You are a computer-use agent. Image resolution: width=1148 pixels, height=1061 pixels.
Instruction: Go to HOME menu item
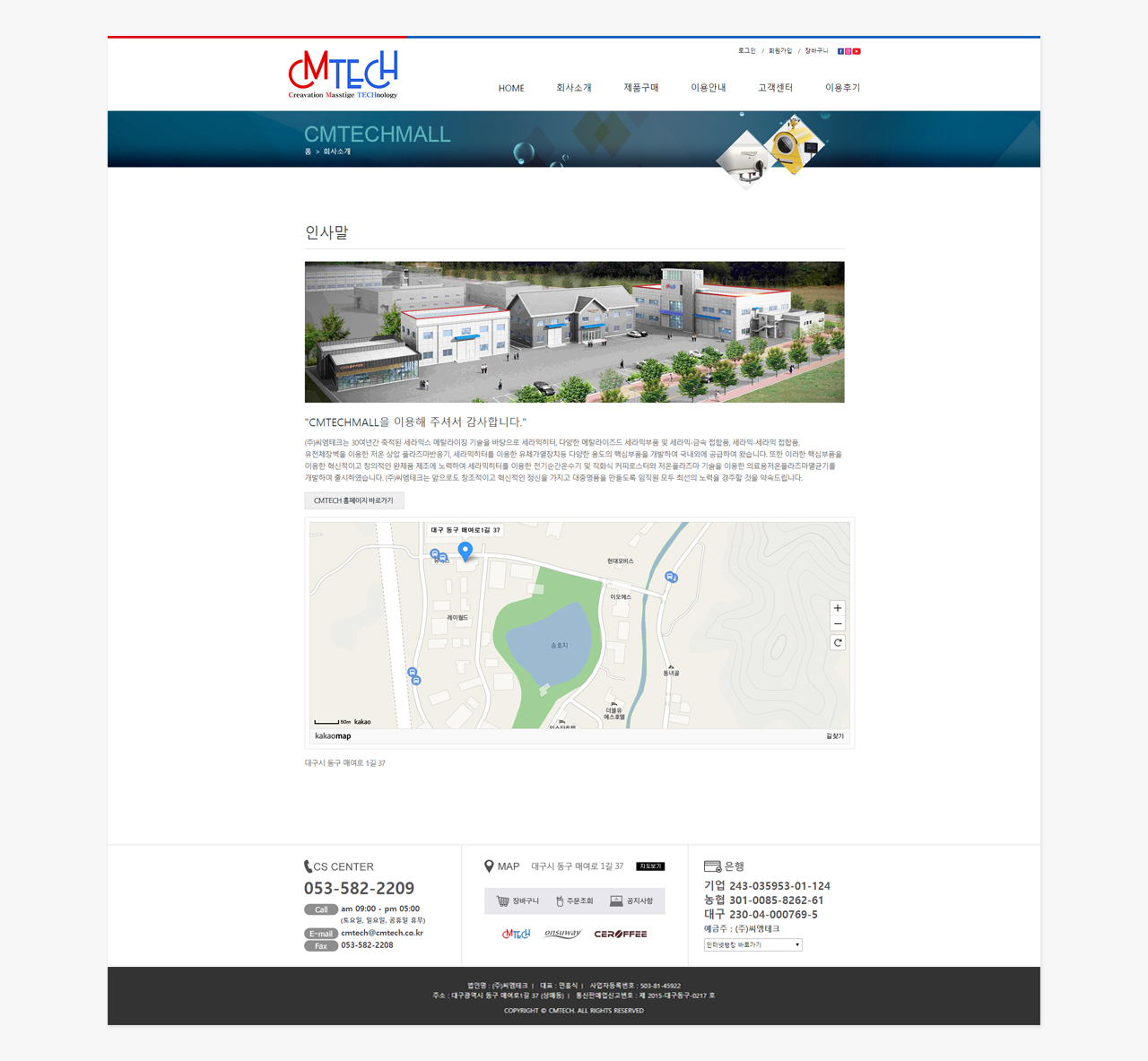[x=511, y=88]
